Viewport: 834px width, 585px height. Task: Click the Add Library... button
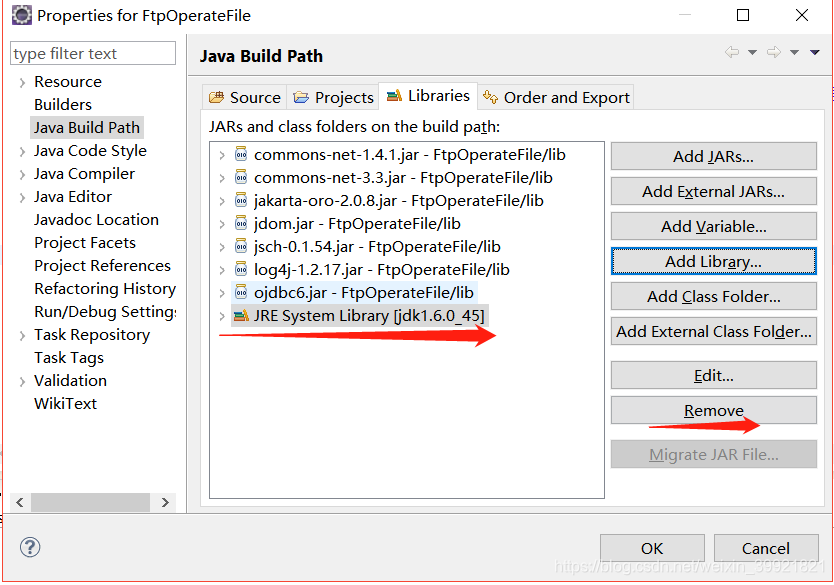[x=713, y=261]
